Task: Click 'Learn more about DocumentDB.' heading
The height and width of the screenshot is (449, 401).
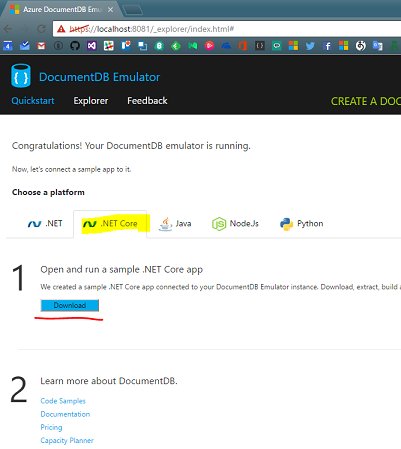Action: tap(109, 381)
